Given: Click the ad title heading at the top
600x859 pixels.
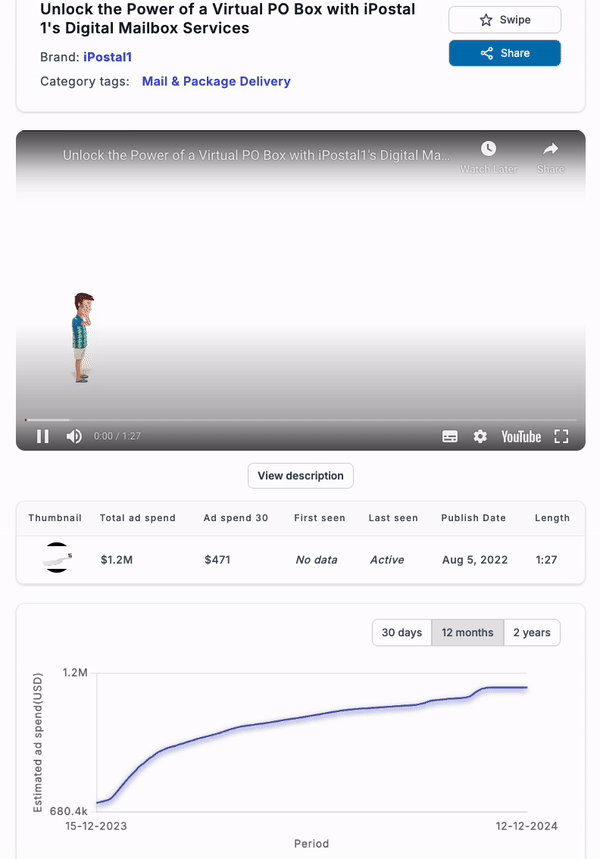Looking at the screenshot, I should [227, 19].
